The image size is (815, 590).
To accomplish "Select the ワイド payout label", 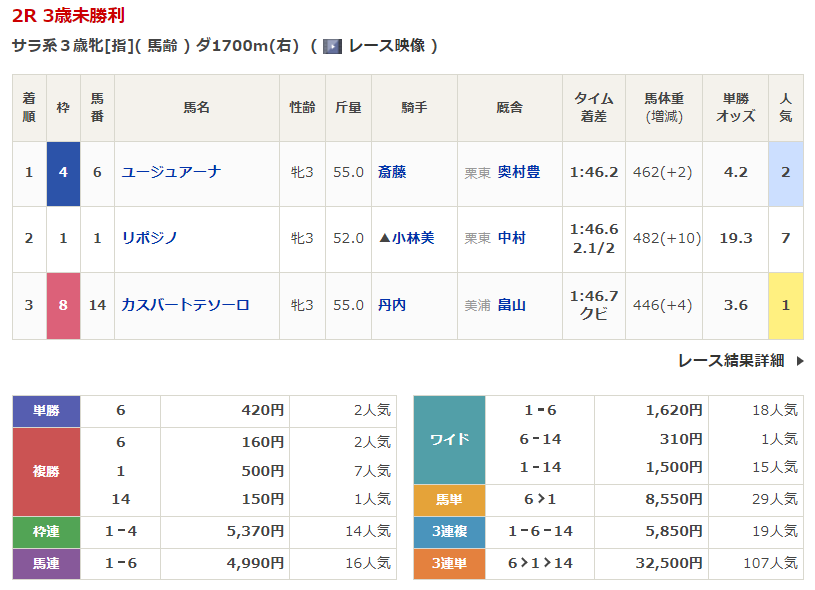I will [449, 439].
